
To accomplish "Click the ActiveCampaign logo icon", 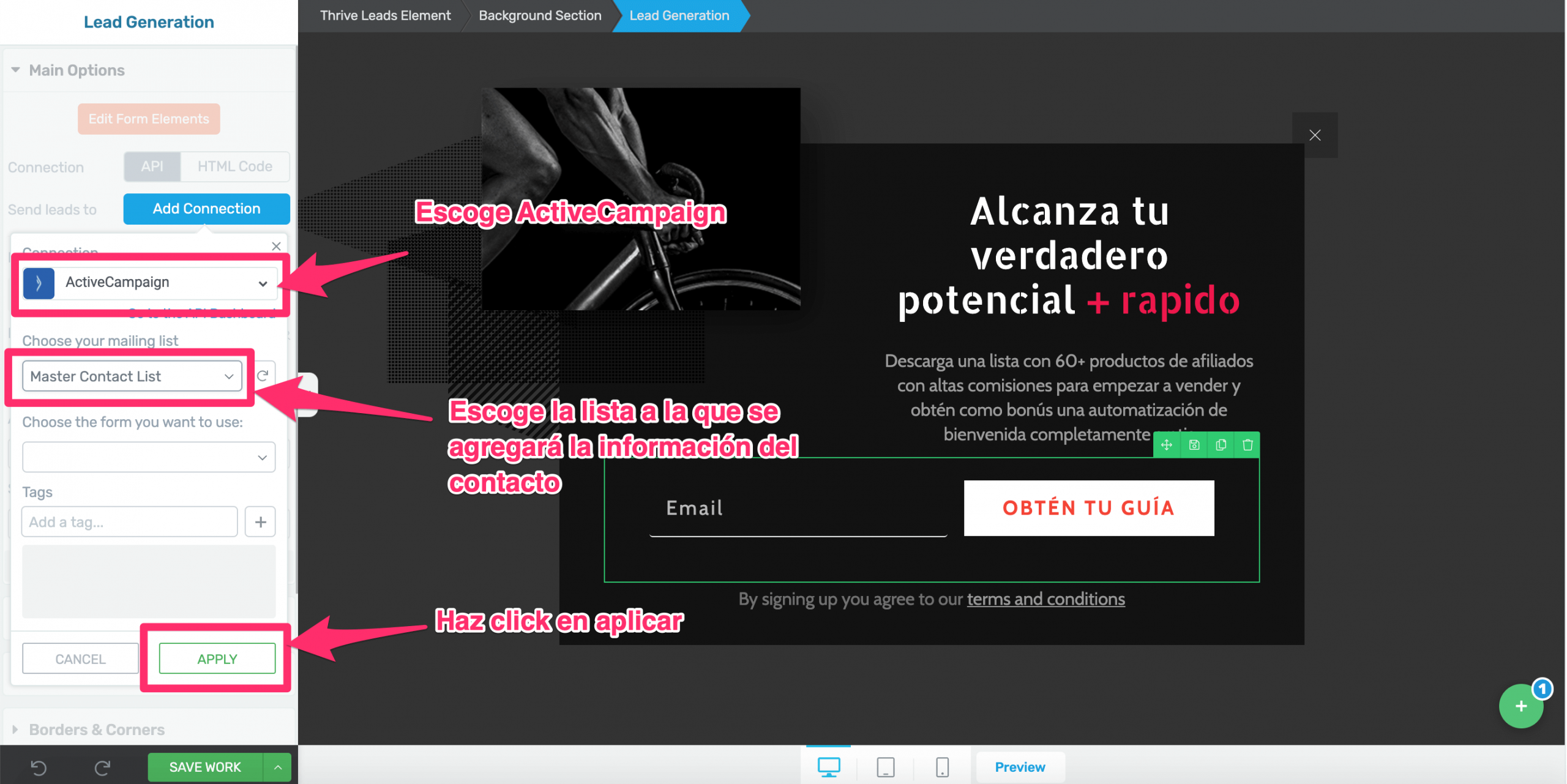I will pos(39,283).
